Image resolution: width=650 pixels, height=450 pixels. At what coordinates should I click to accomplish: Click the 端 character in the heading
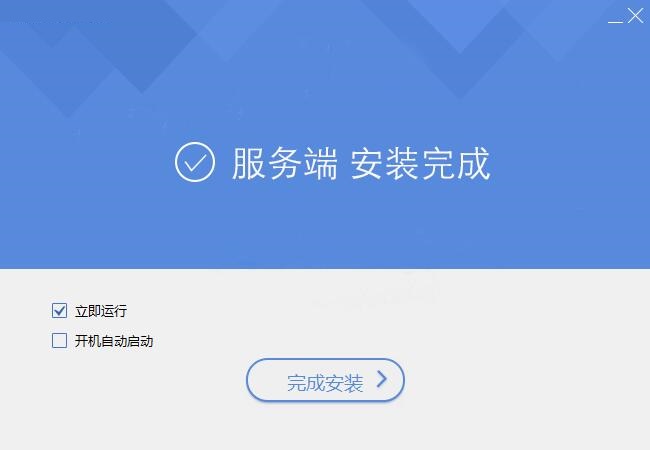(320, 163)
